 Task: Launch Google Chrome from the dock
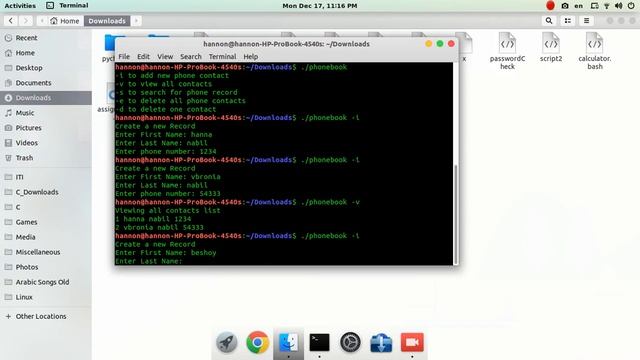[258, 342]
